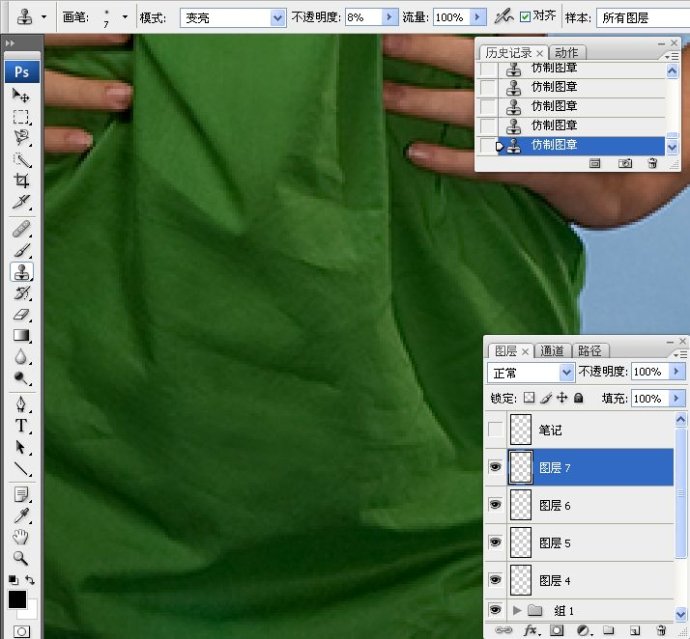The image size is (690, 639).
Task: Hide 图层 5 layer
Action: pyautogui.click(x=495, y=542)
